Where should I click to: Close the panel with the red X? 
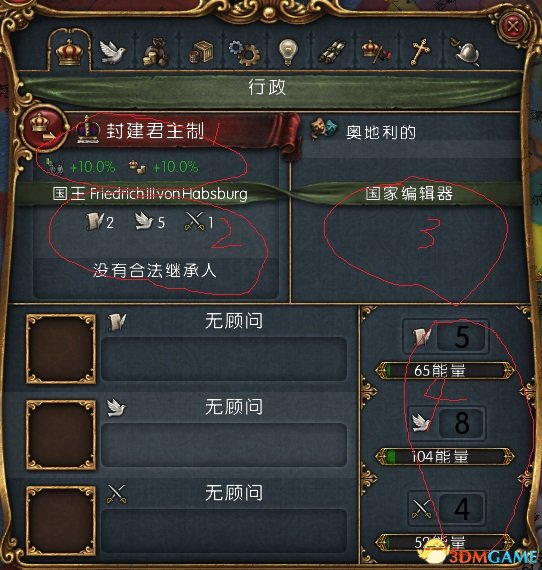point(513,26)
